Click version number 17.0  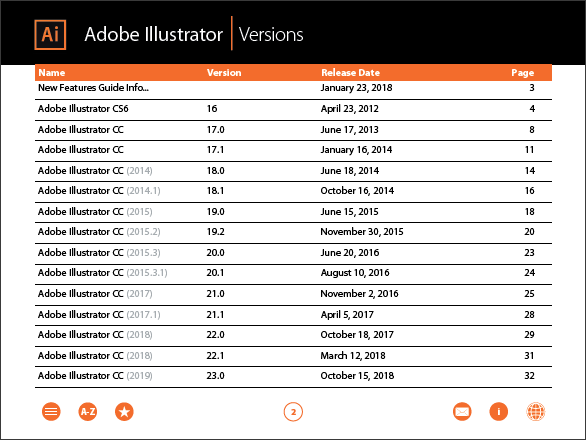[x=216, y=130]
